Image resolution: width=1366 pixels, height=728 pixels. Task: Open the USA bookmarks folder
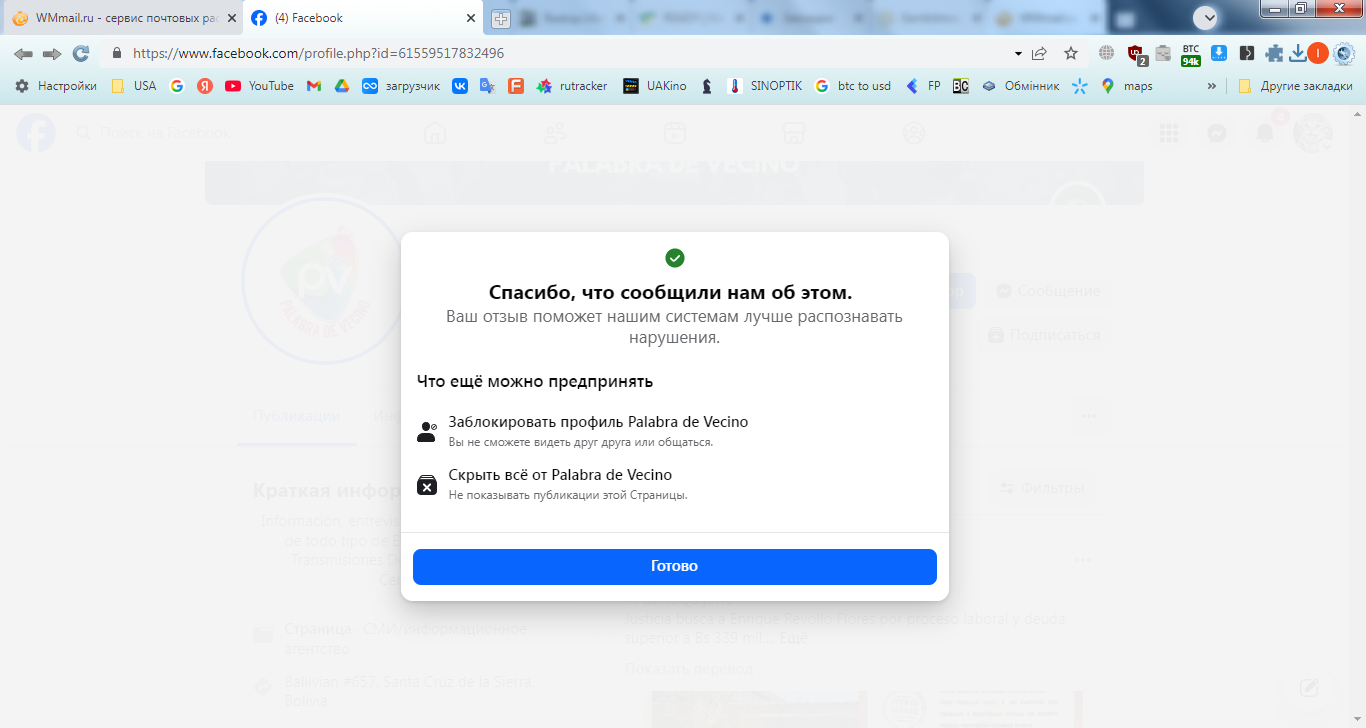(133, 86)
